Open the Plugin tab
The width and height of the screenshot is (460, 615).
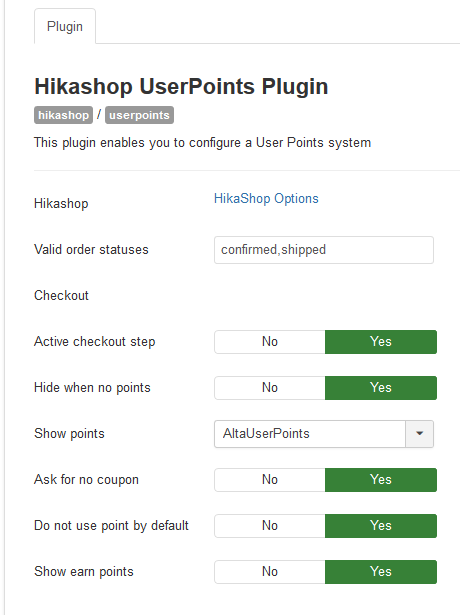65,26
